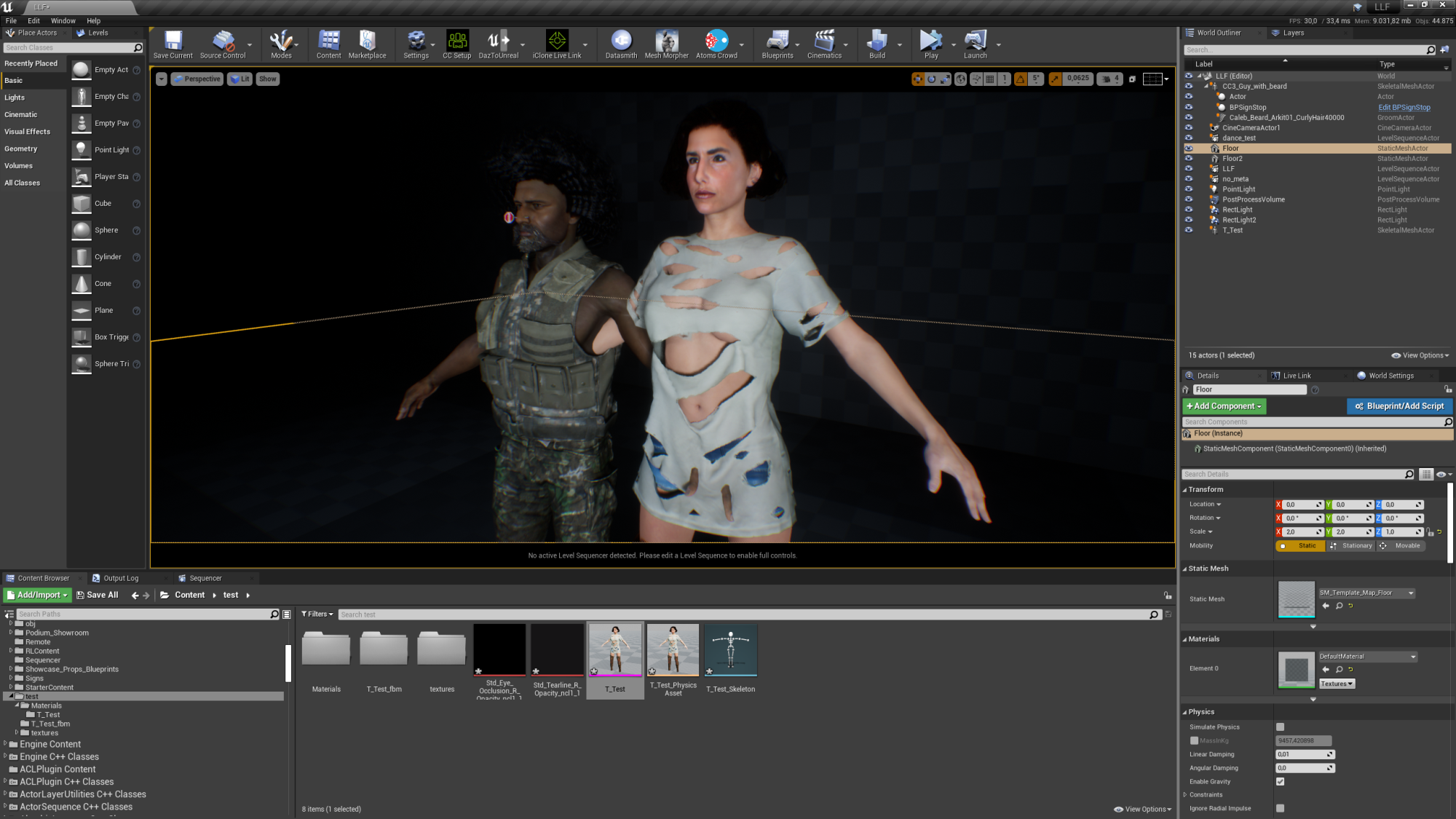Open the Datasmith import icon

coord(621,44)
